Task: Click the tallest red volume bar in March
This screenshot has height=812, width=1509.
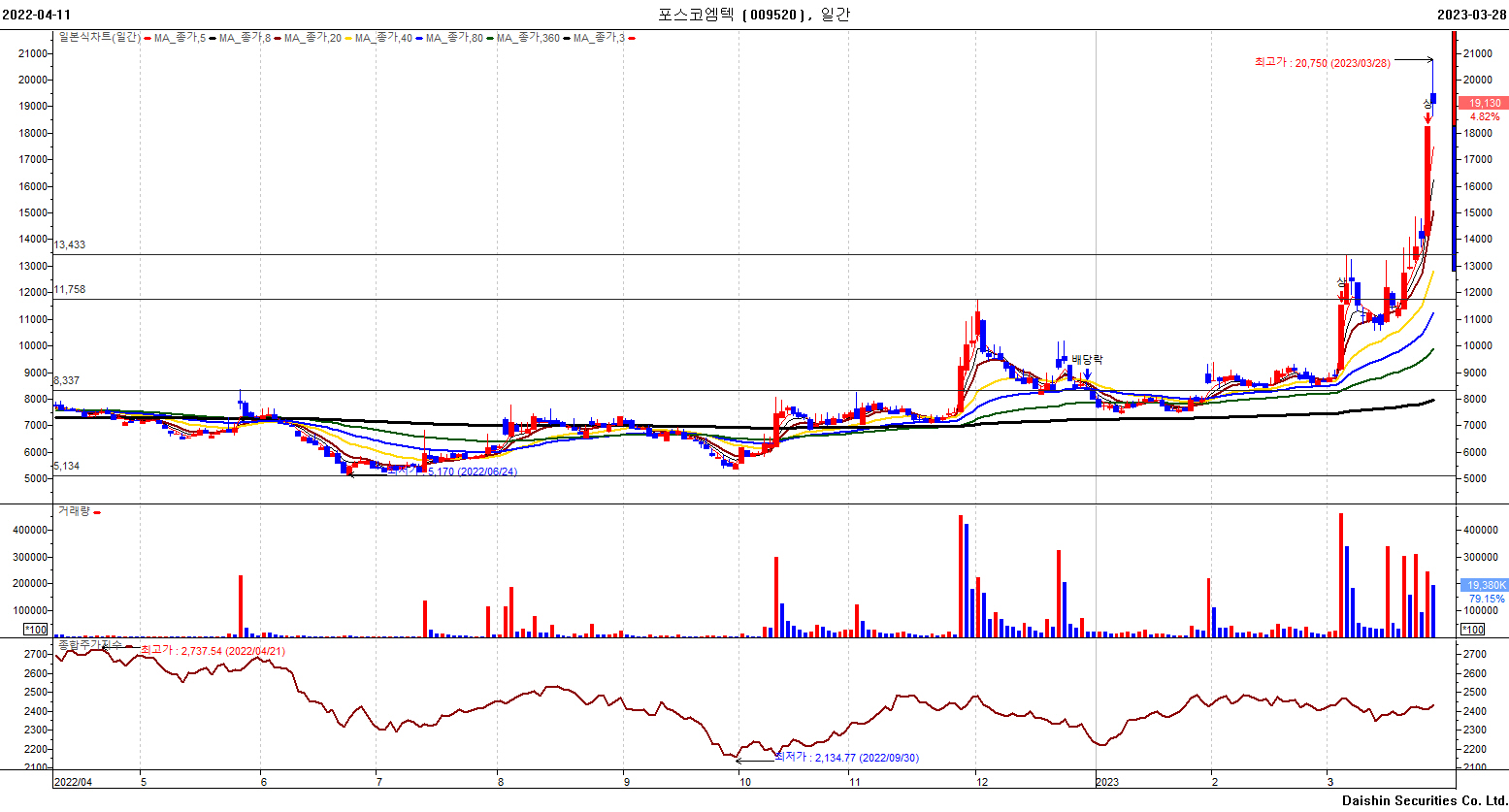Action: coord(1341,575)
